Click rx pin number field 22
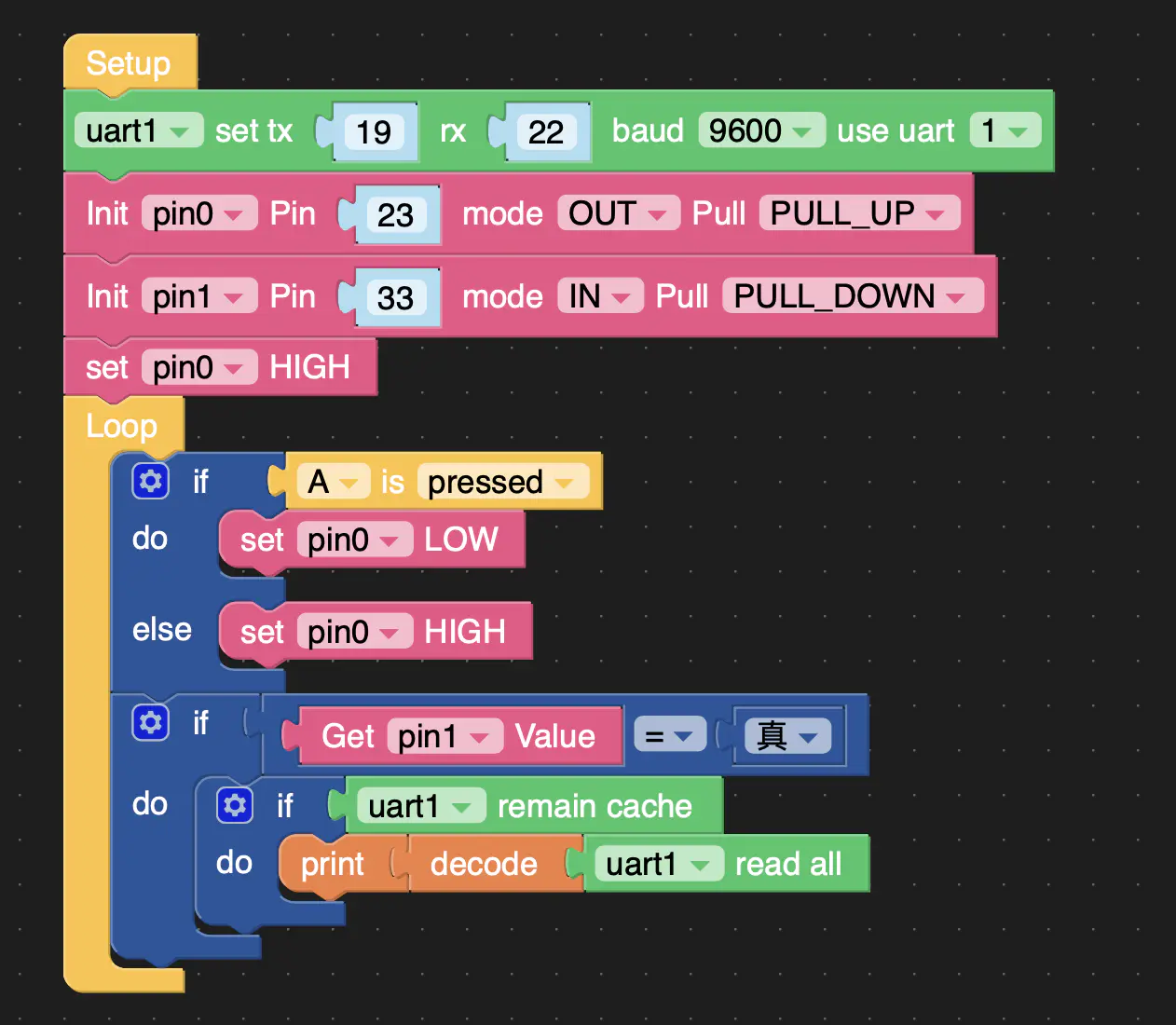 546,132
